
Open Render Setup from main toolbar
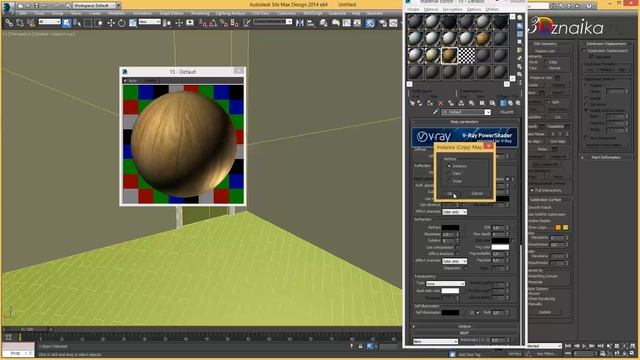[383, 23]
